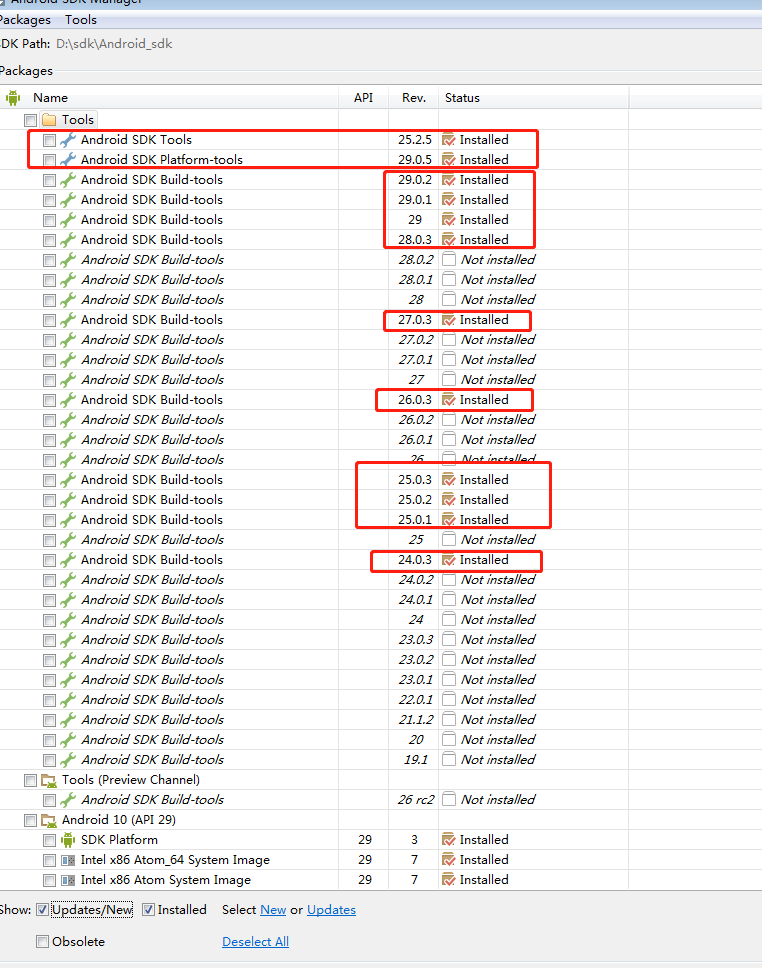Select the Tools group row label
This screenshot has width=762, height=968.
(78, 120)
